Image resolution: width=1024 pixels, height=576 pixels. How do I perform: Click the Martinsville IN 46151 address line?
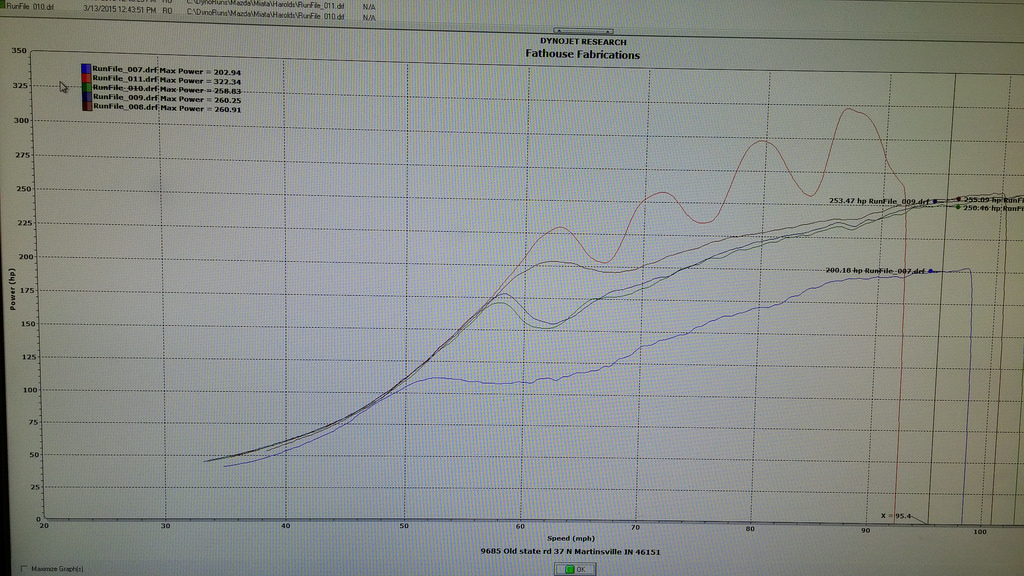(570, 551)
